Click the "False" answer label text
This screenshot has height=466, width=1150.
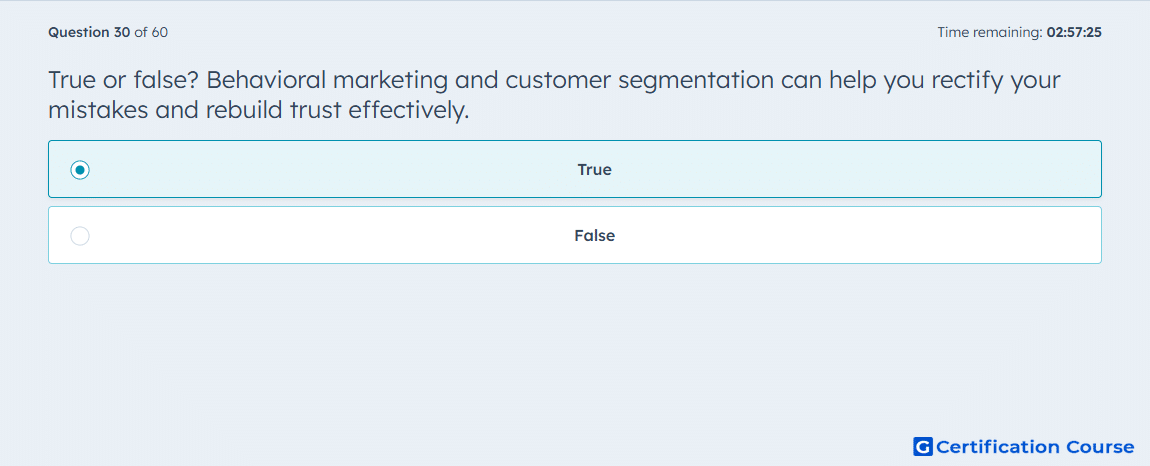point(595,236)
